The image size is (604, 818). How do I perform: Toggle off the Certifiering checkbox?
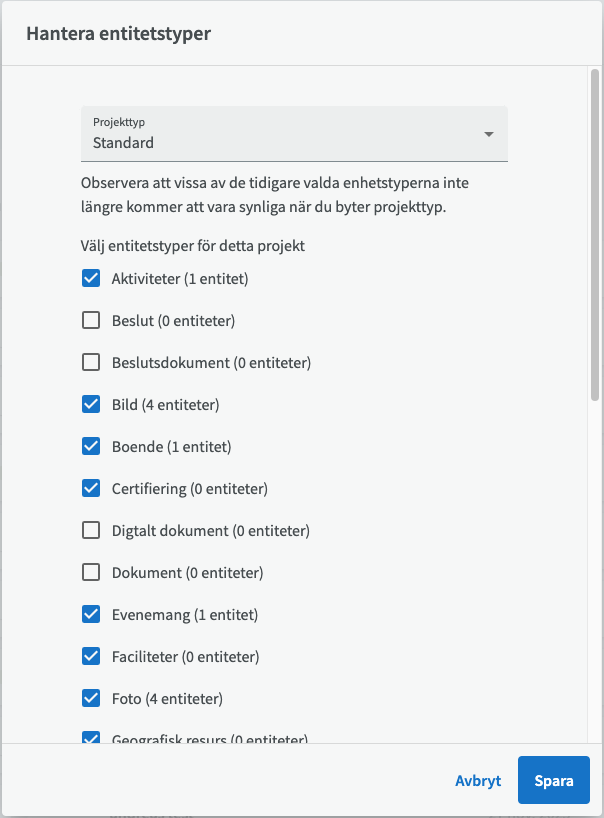tap(91, 488)
